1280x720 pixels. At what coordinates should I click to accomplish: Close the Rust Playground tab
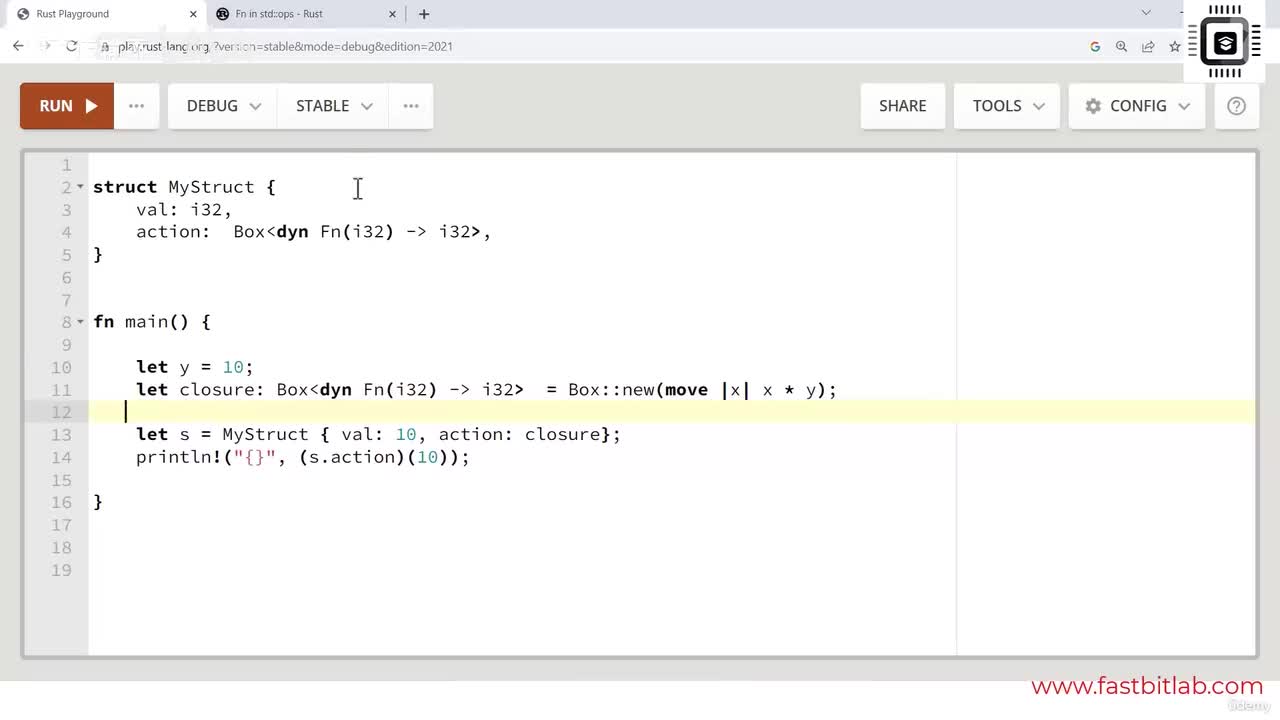coord(191,14)
